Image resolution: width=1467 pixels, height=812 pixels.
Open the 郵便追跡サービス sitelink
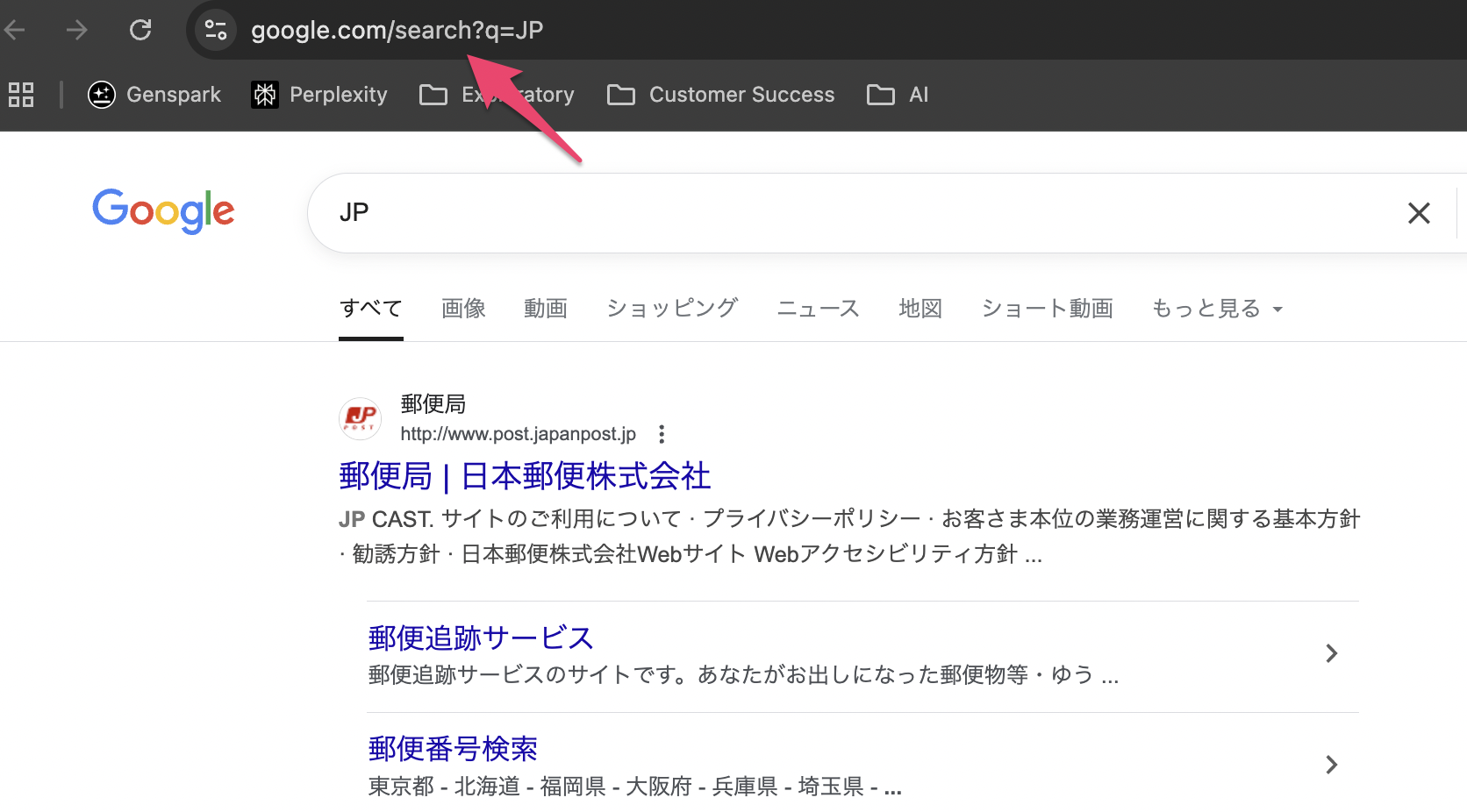[x=481, y=637]
